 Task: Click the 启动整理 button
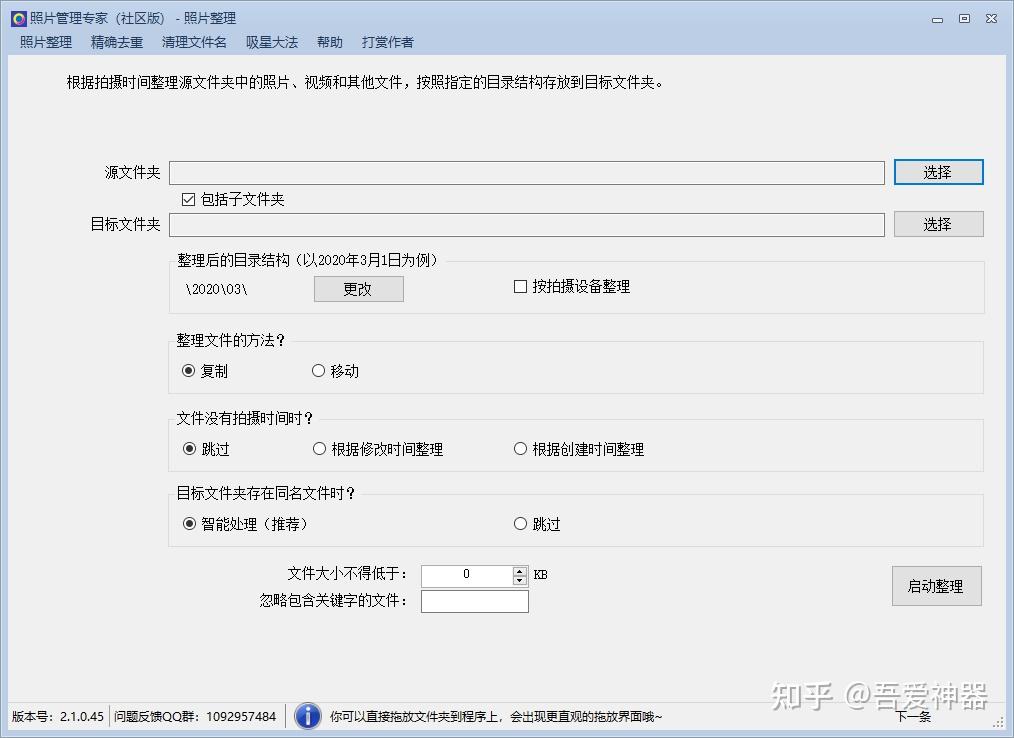pyautogui.click(x=936, y=586)
